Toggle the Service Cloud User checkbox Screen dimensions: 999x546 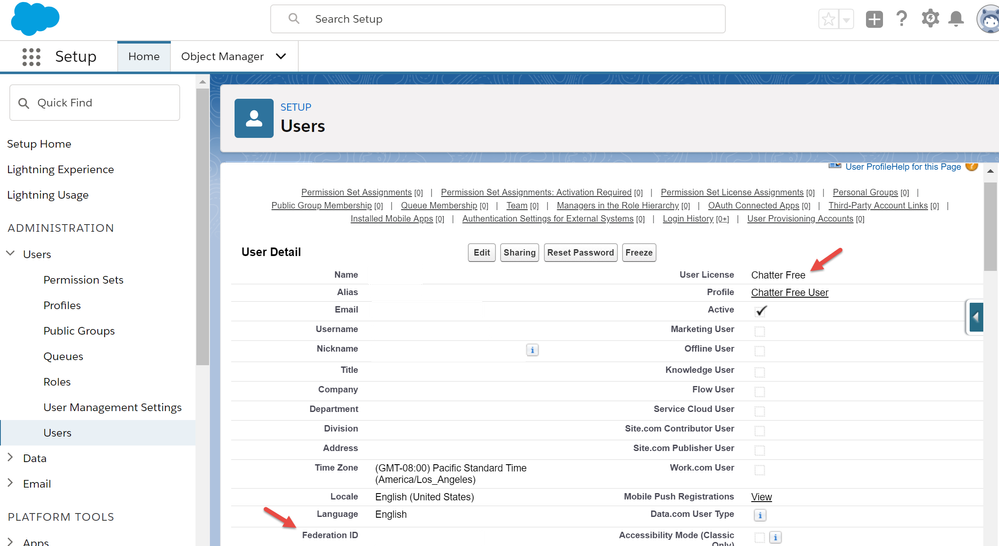759,412
